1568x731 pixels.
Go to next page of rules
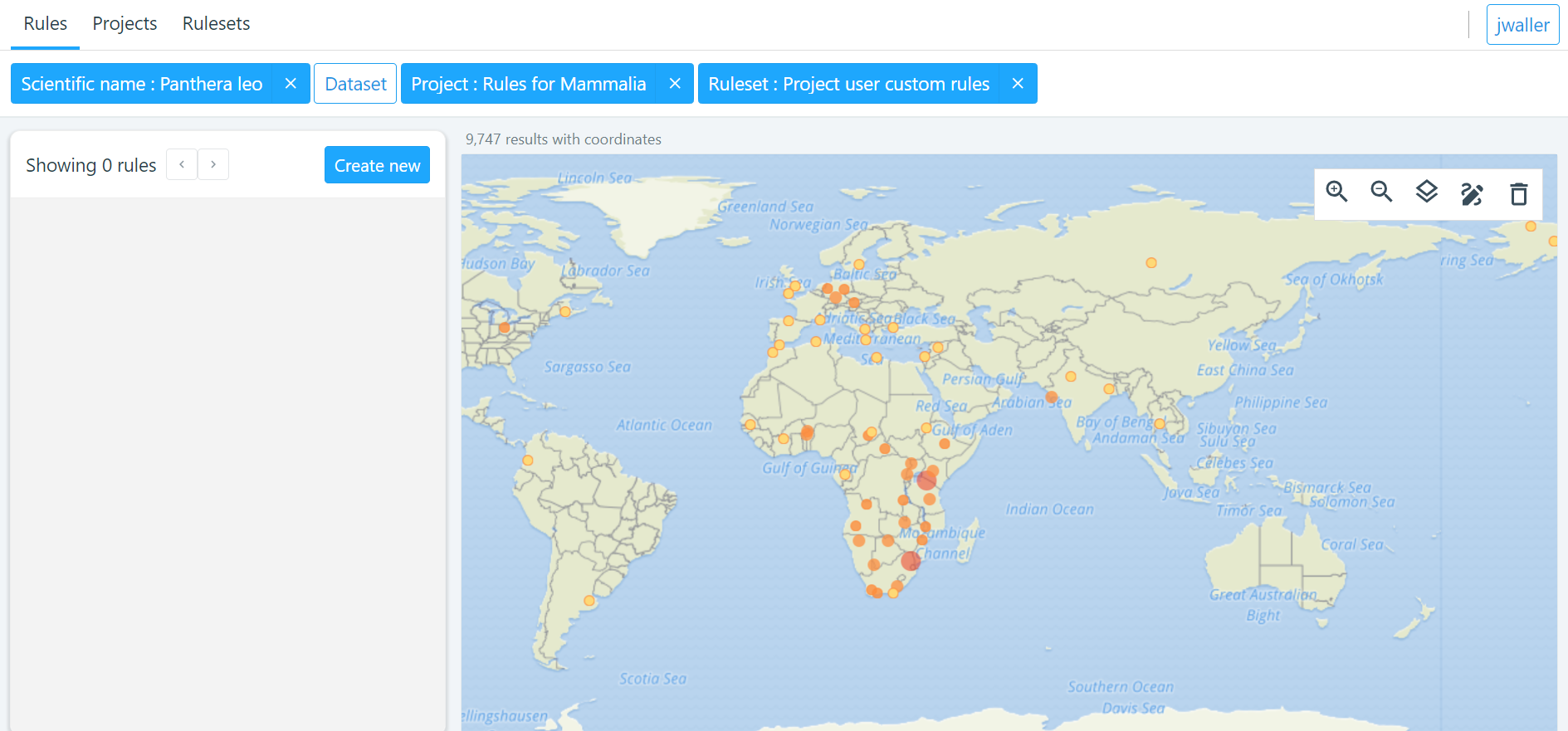point(213,164)
